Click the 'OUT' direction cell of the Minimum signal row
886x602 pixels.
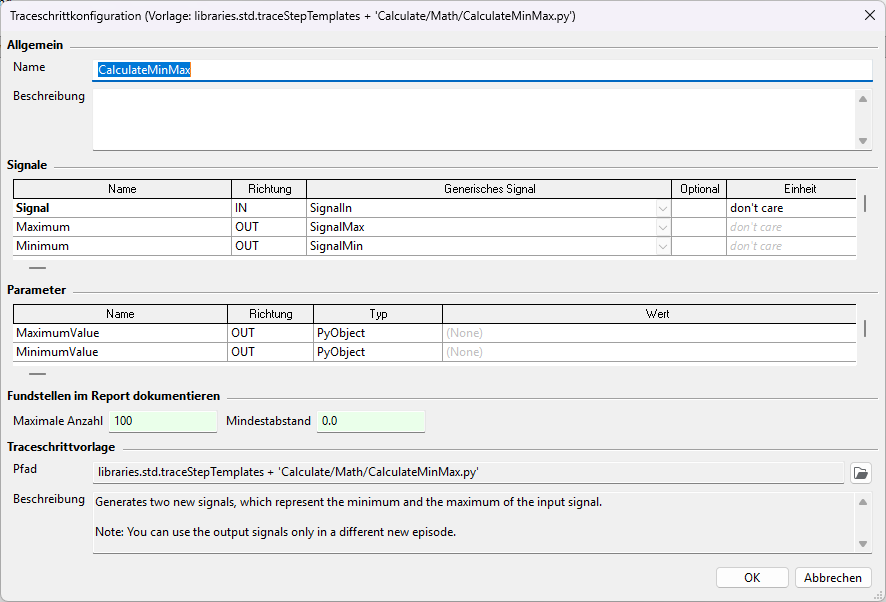pyautogui.click(x=269, y=246)
